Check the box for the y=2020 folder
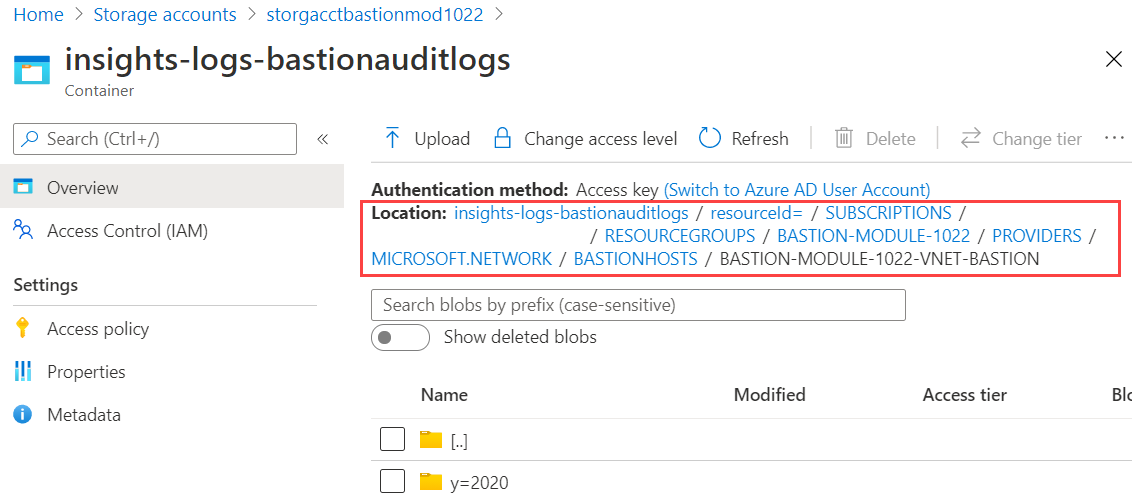The height and width of the screenshot is (501, 1132). 392,481
